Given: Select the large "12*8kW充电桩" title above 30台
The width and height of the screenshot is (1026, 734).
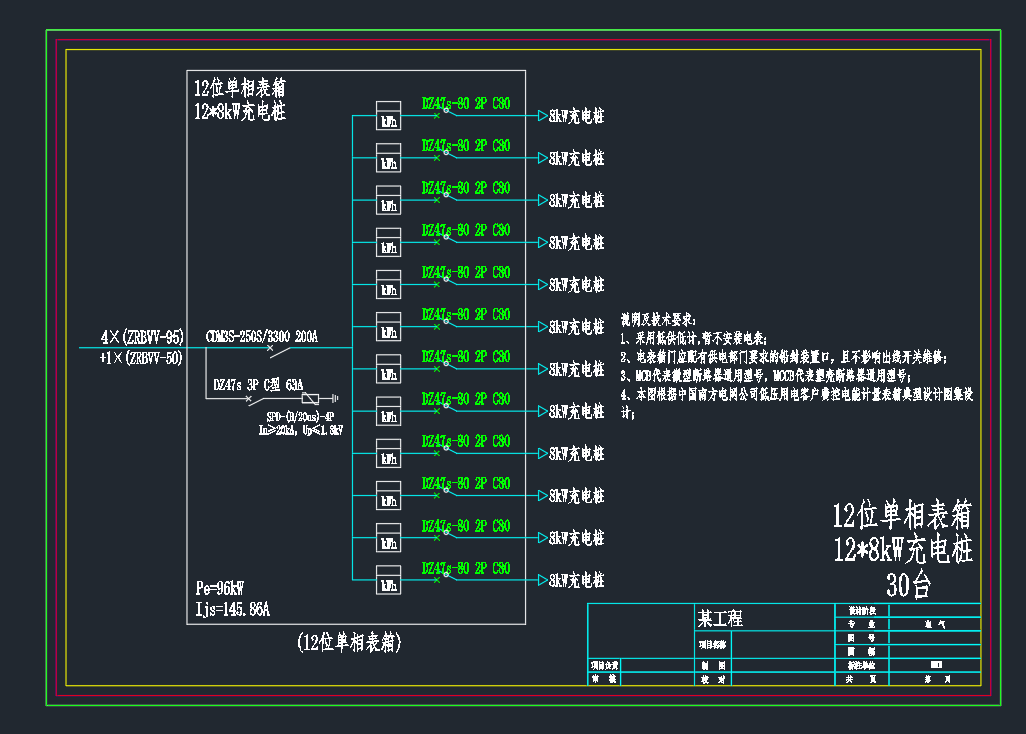Looking at the screenshot, I should pyautogui.click(x=903, y=550).
